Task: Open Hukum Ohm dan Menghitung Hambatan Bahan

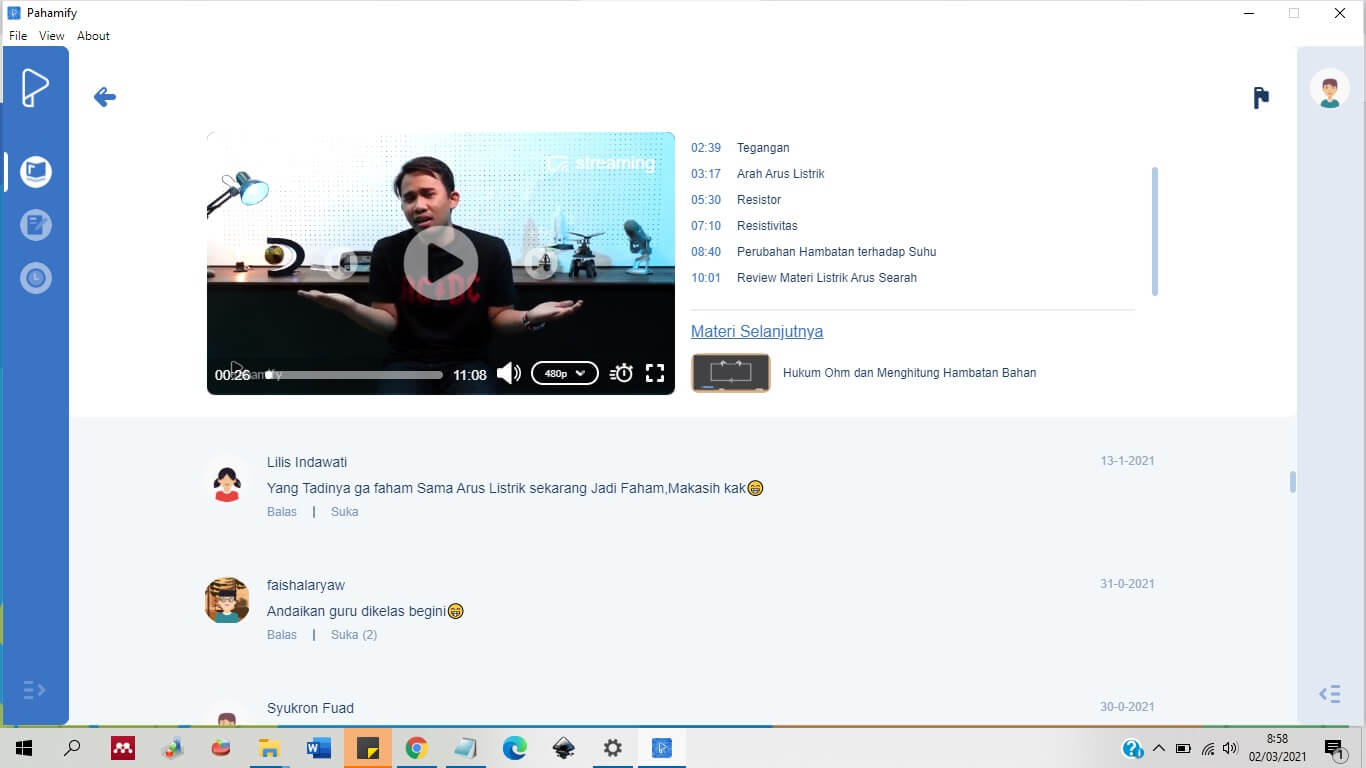Action: [x=909, y=373]
